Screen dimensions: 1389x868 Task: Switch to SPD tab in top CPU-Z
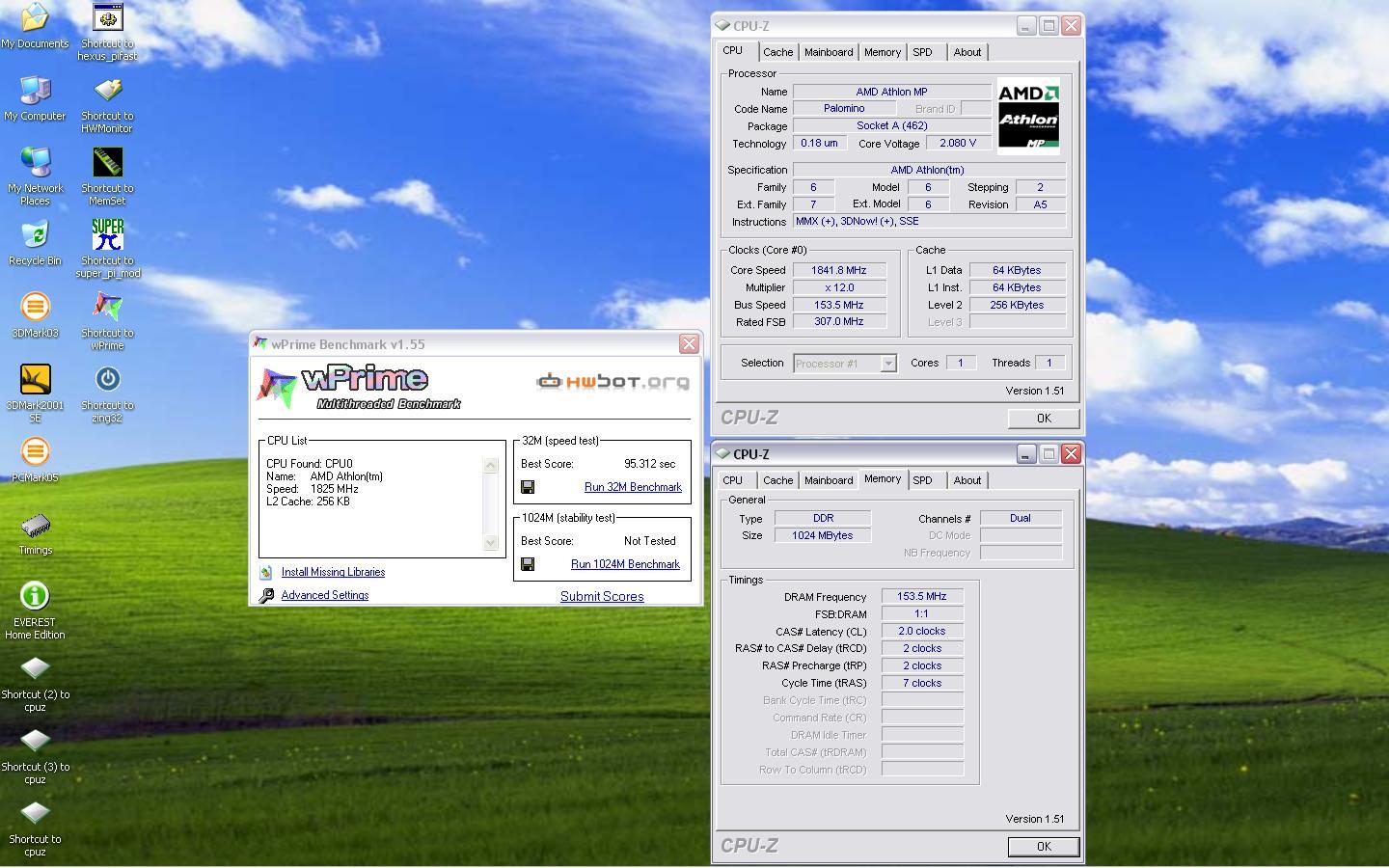point(923,52)
